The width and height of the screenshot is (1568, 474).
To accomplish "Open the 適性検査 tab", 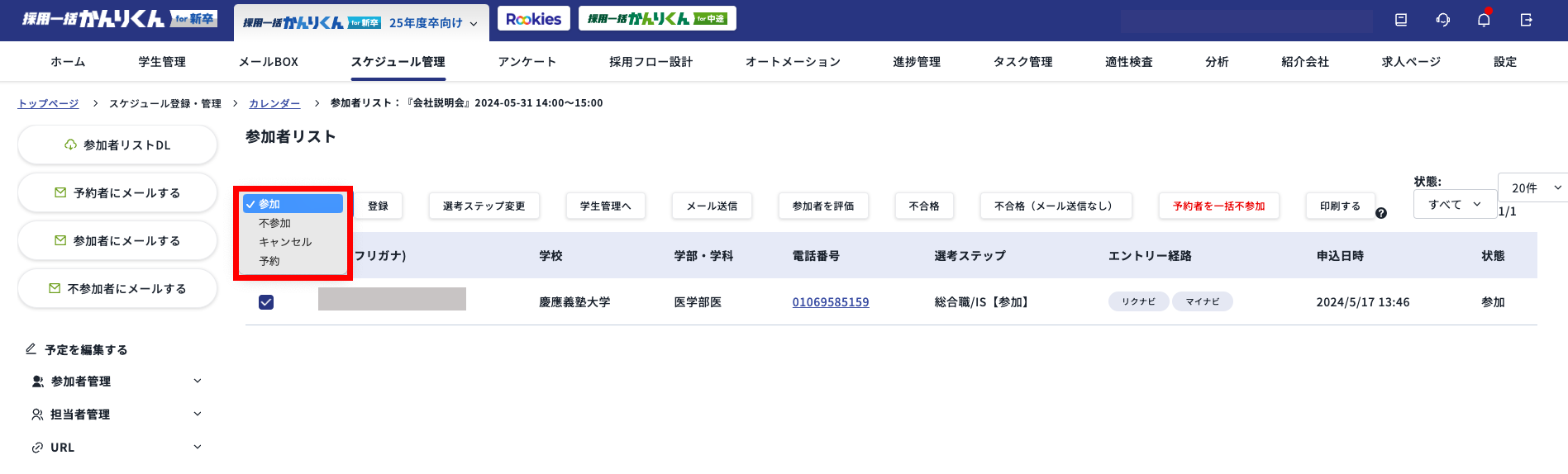I will [1129, 62].
